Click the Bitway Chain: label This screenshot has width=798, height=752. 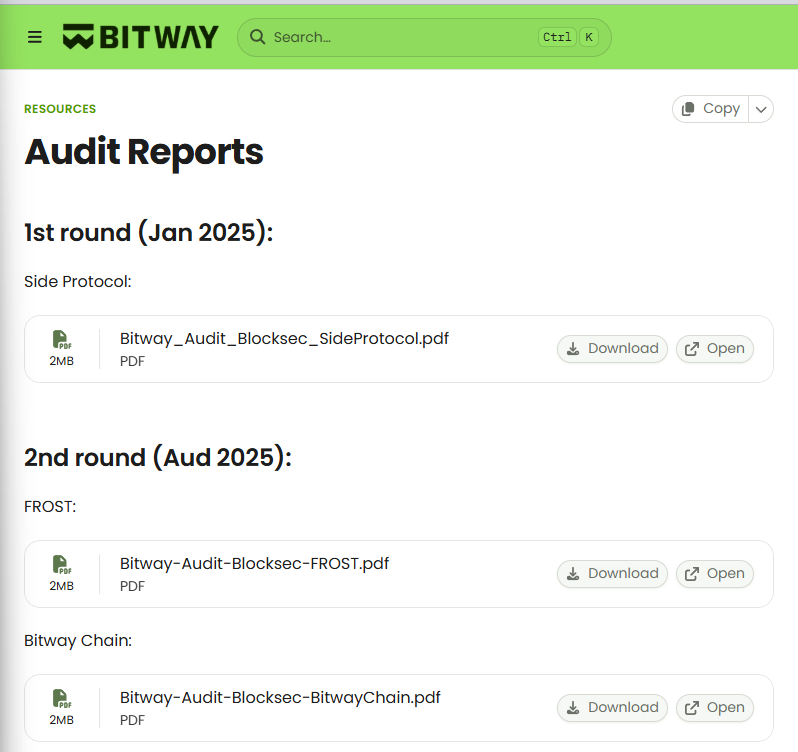[78, 641]
